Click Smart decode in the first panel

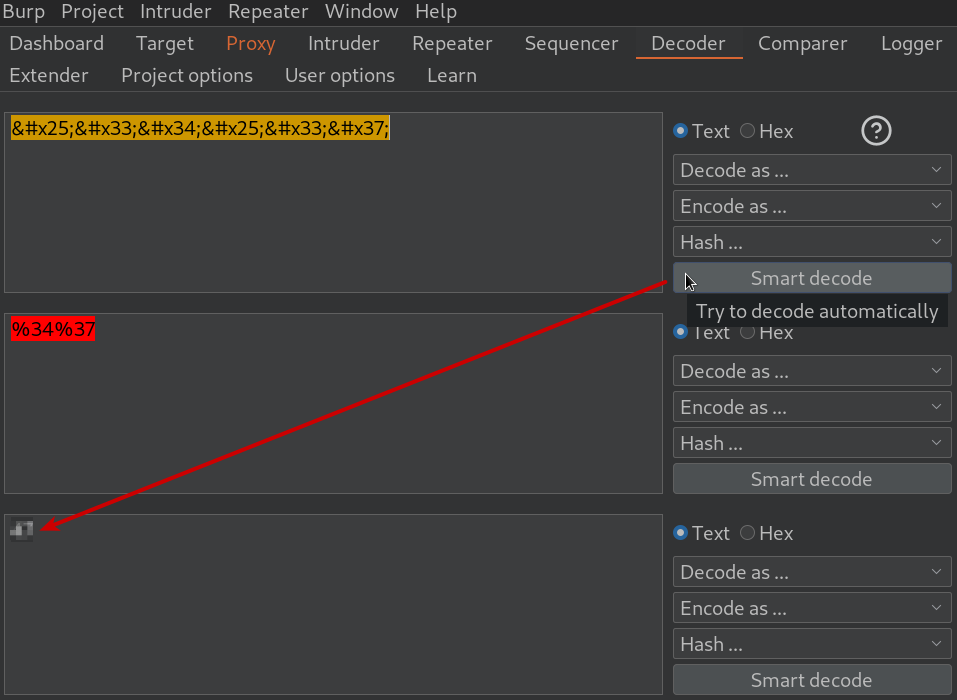(812, 278)
